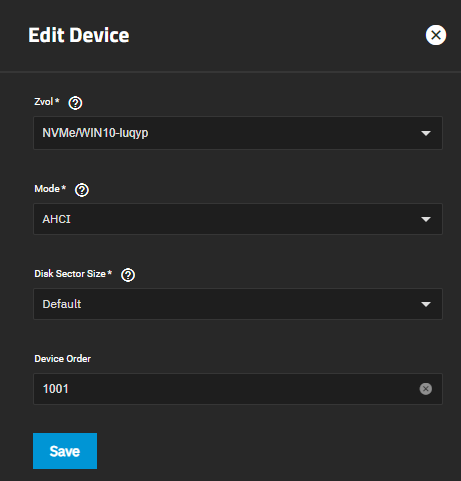Click the Device Order label
The image size is (461, 481).
coord(63,359)
